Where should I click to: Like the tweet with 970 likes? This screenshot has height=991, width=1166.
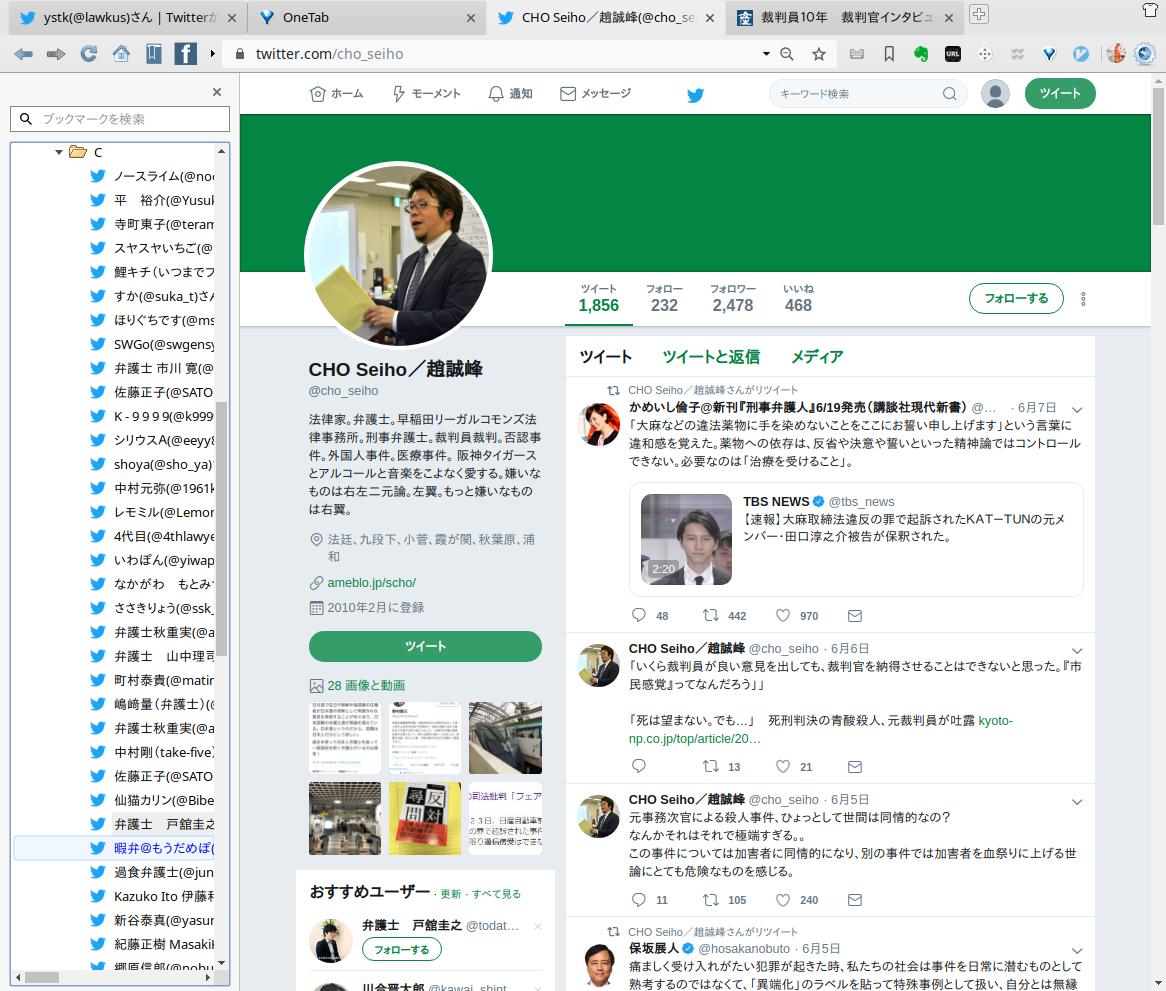pos(783,616)
